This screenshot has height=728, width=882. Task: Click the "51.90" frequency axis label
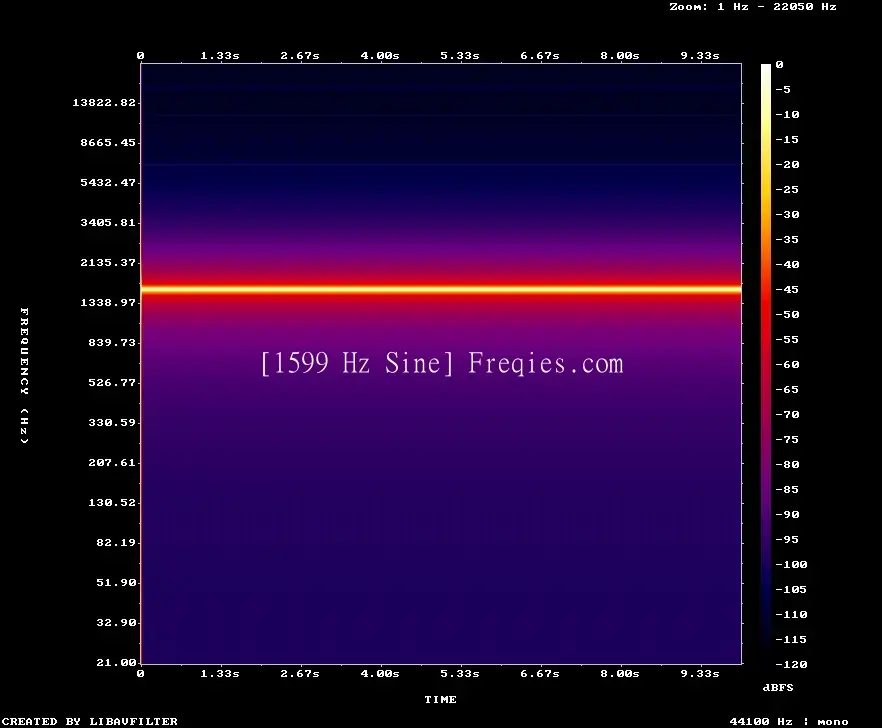point(116,582)
